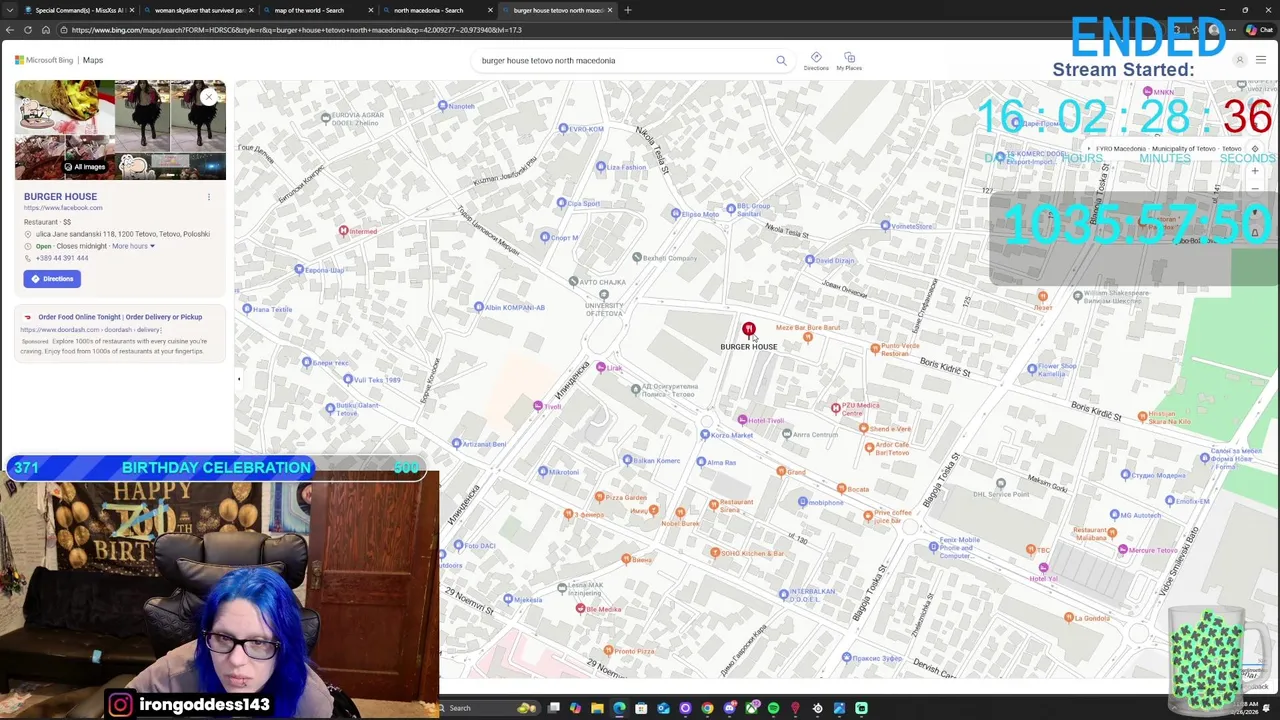Screen dimensions: 1280x720
Task: Click the David Dizajn map marker
Action: (x=809, y=260)
